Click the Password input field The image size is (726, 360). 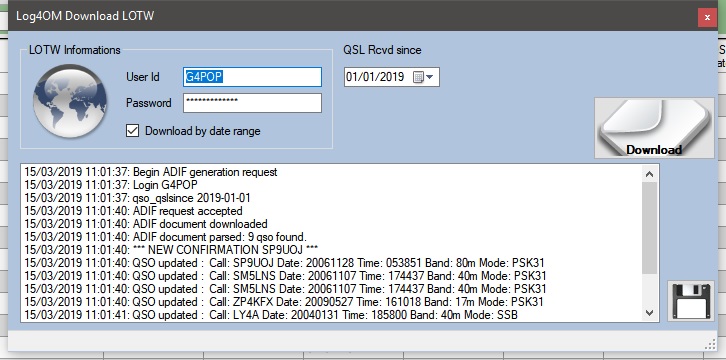[x=252, y=103]
